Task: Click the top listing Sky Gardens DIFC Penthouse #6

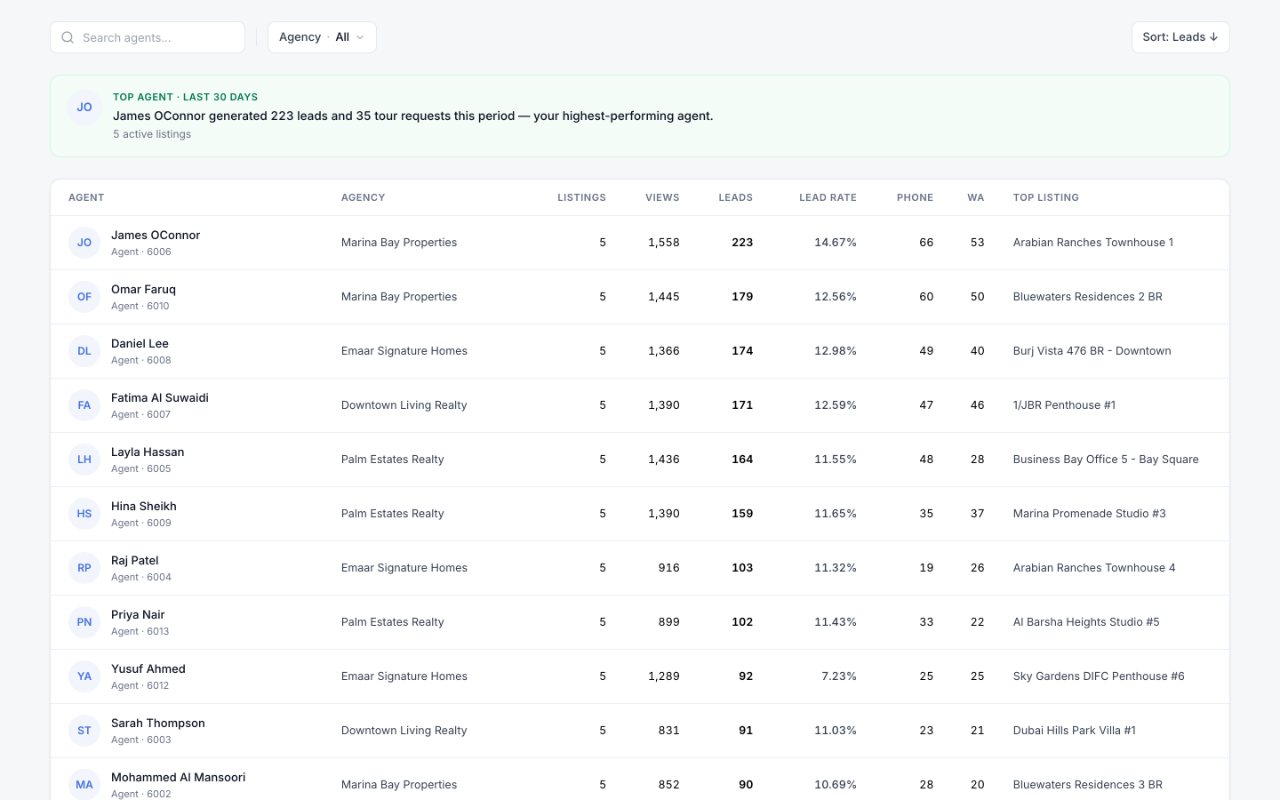Action: click(1099, 676)
